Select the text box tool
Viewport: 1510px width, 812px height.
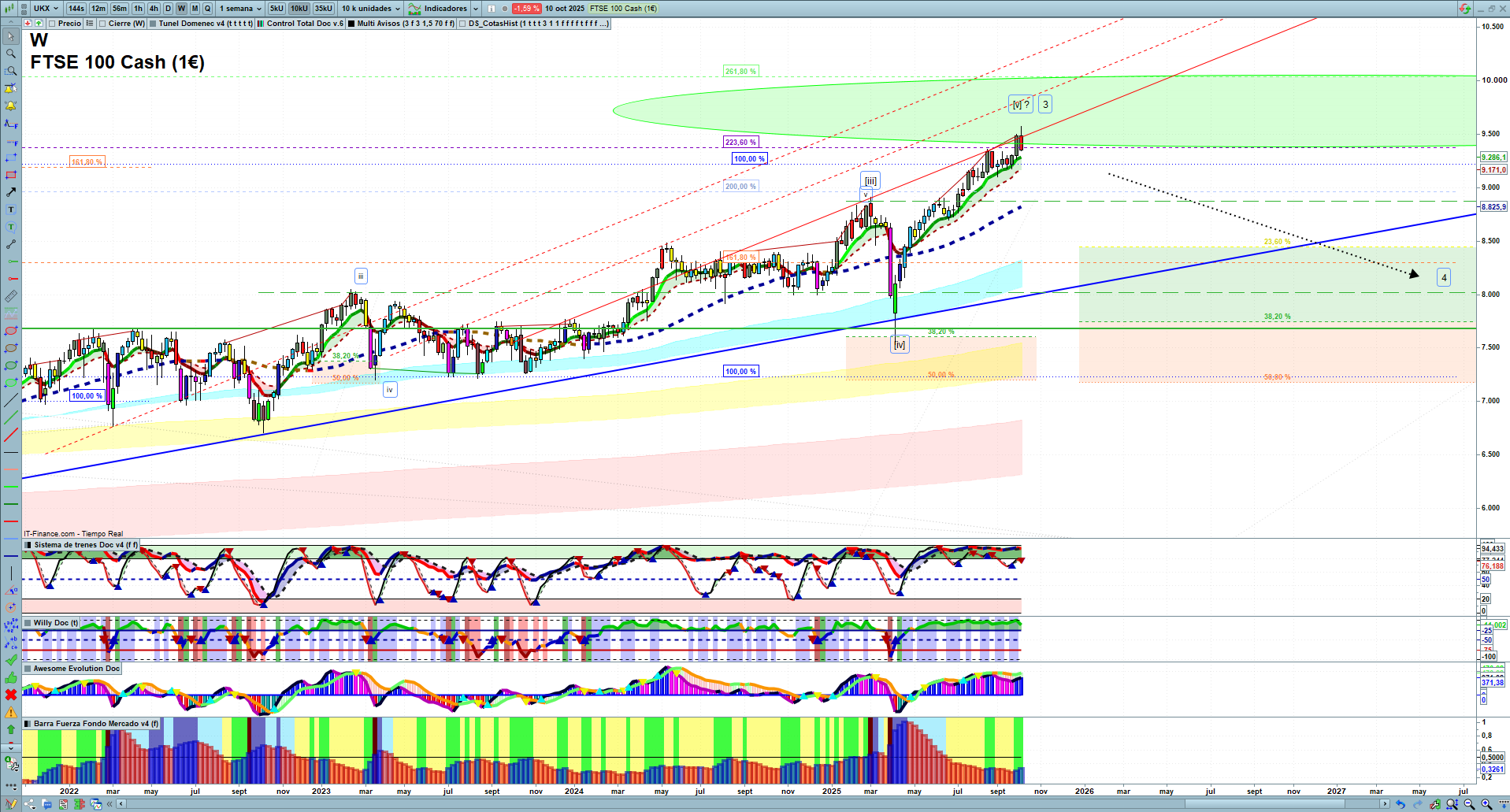pyautogui.click(x=11, y=209)
